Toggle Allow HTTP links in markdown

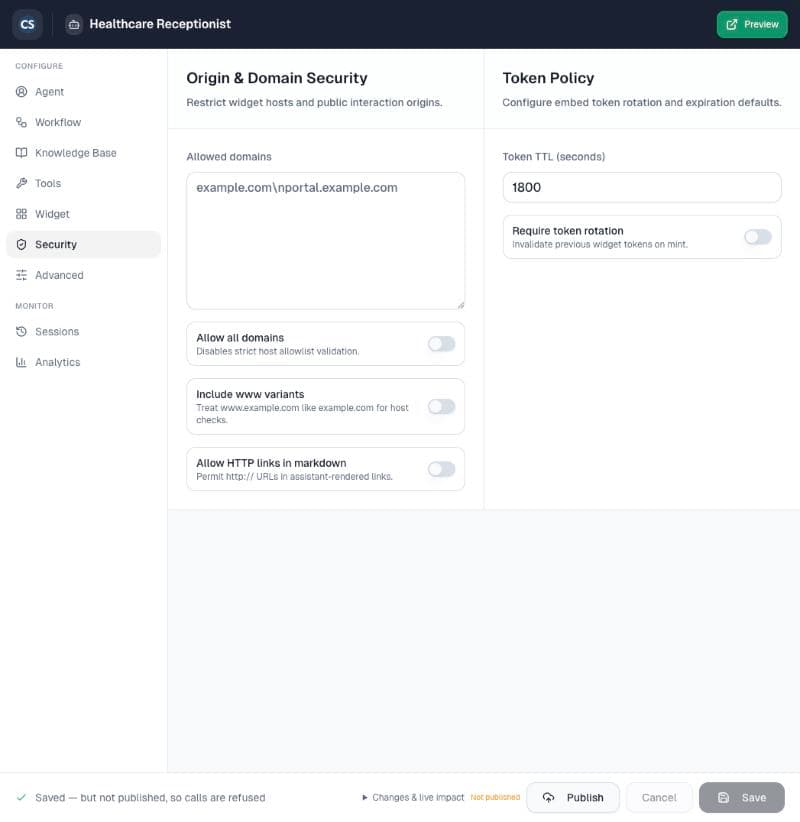[x=441, y=469]
